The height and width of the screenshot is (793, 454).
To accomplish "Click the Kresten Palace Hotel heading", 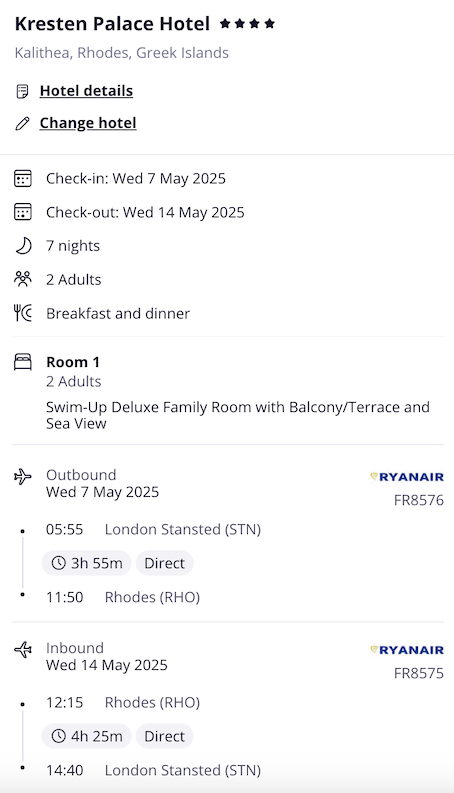I will click(x=112, y=24).
